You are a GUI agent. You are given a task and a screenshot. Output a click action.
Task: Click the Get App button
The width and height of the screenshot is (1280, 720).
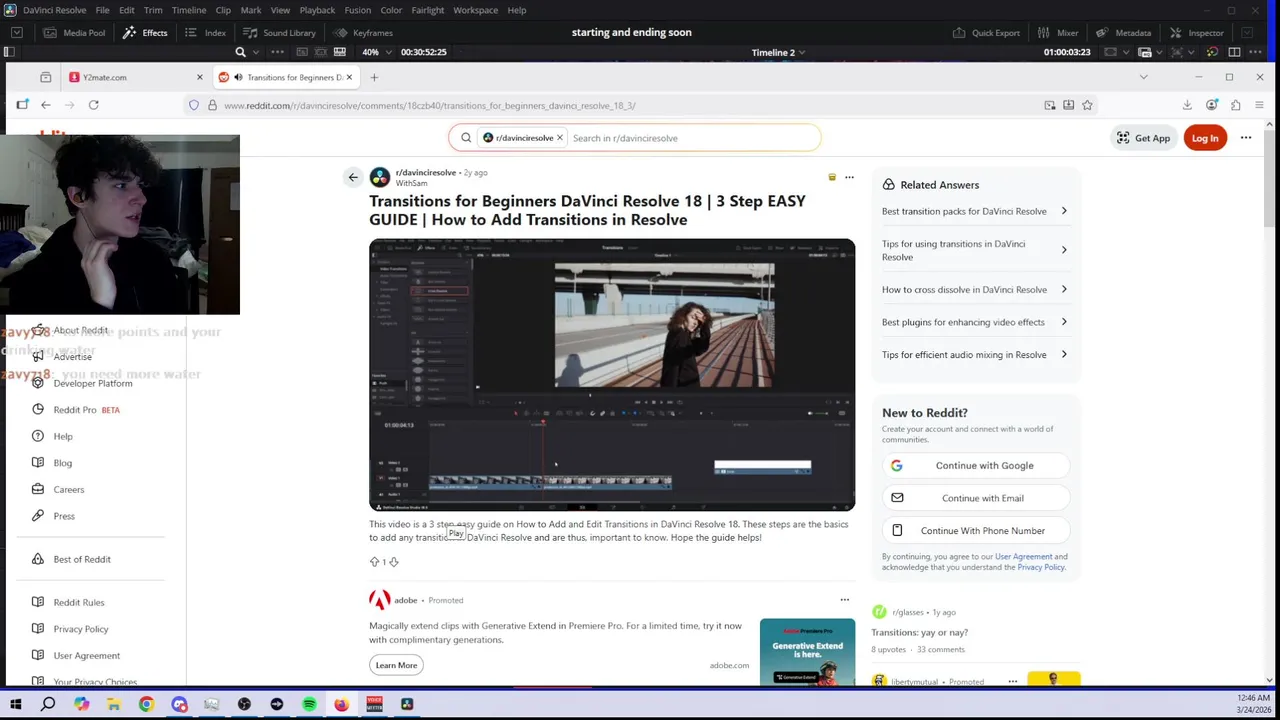[1143, 138]
